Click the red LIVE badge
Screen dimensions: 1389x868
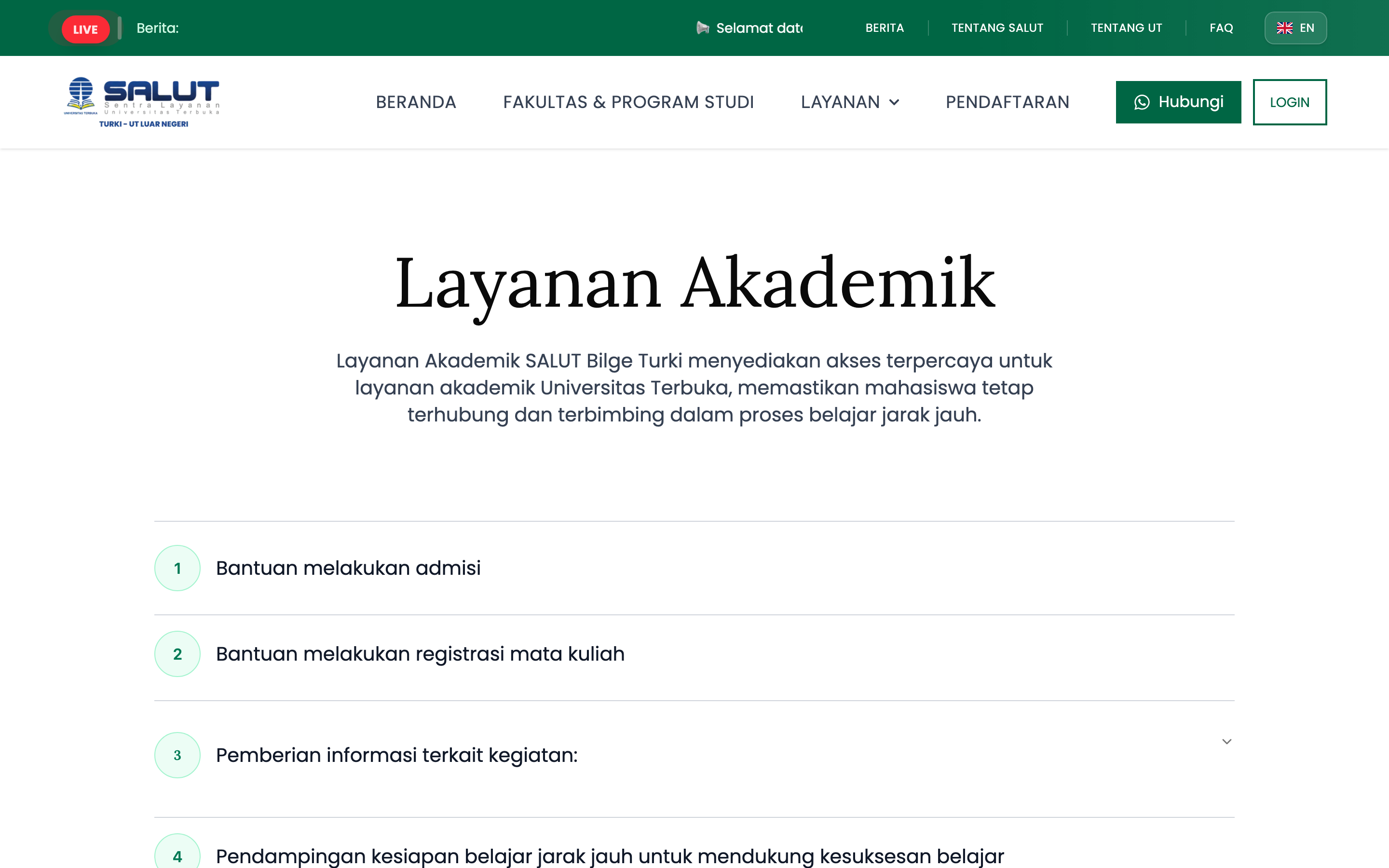[85, 29]
